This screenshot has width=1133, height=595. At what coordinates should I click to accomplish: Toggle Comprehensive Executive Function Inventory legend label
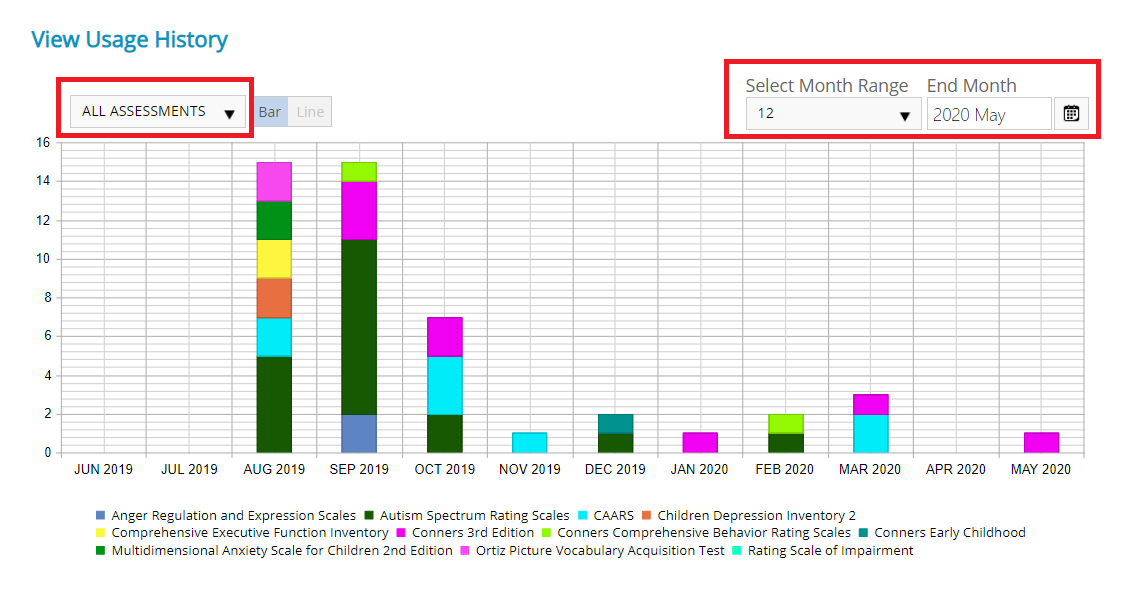point(249,533)
